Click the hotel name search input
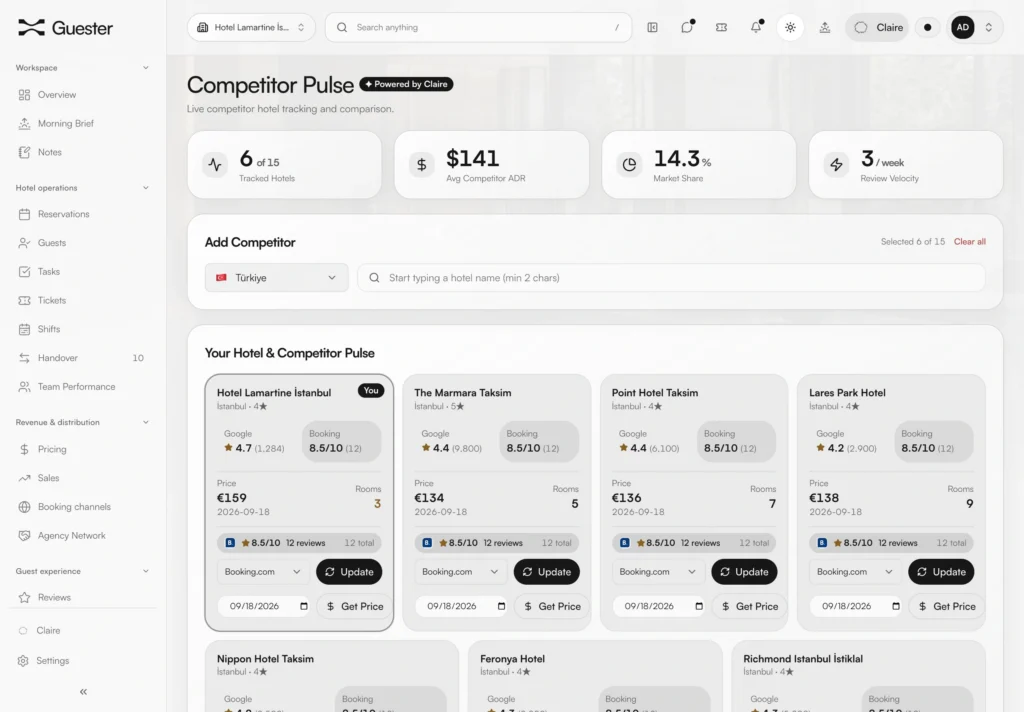Screen dimensions: 1024x712 pyautogui.click(x=671, y=278)
